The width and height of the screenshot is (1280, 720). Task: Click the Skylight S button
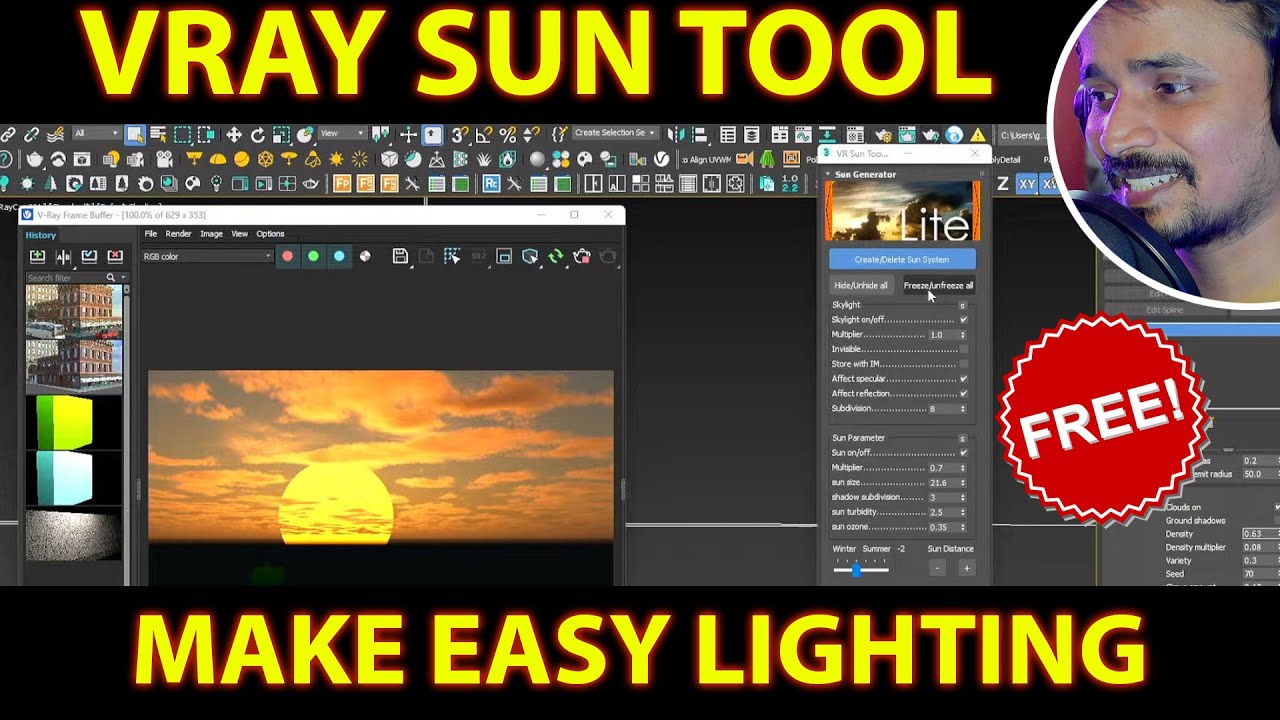click(963, 305)
